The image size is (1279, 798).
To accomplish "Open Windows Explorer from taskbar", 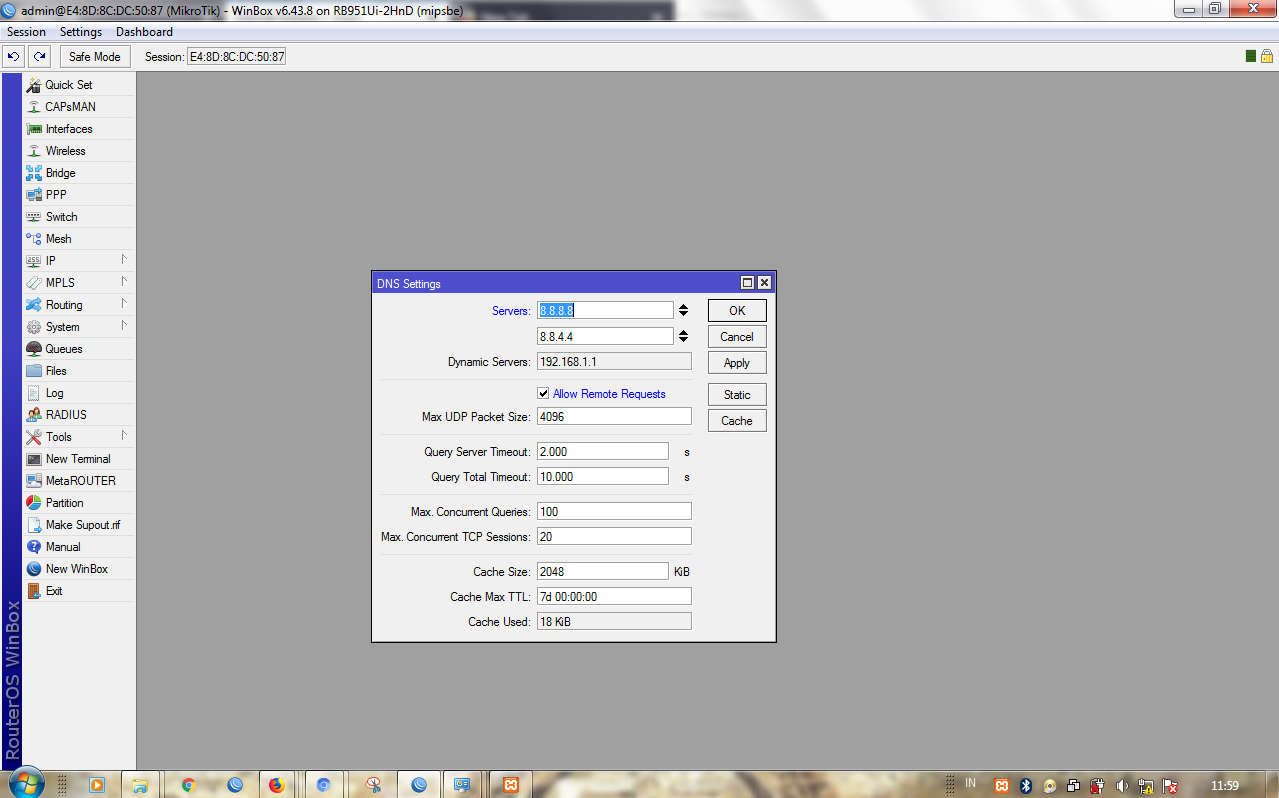I will click(140, 785).
